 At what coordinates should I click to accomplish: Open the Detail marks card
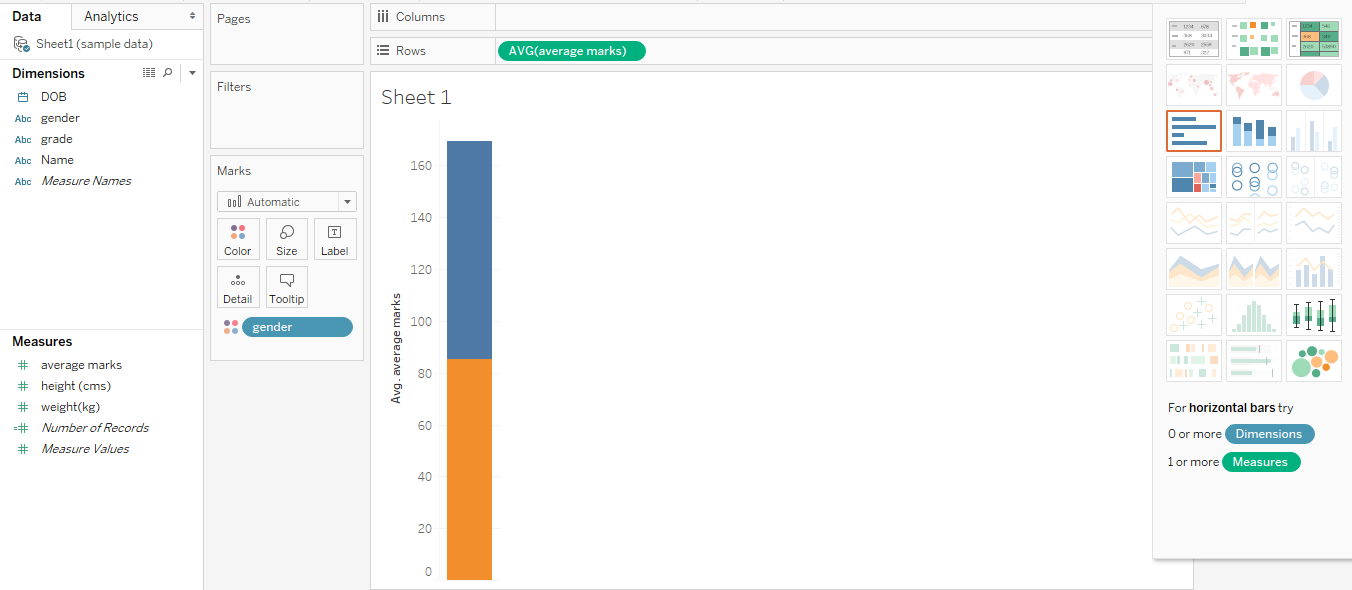coord(238,287)
